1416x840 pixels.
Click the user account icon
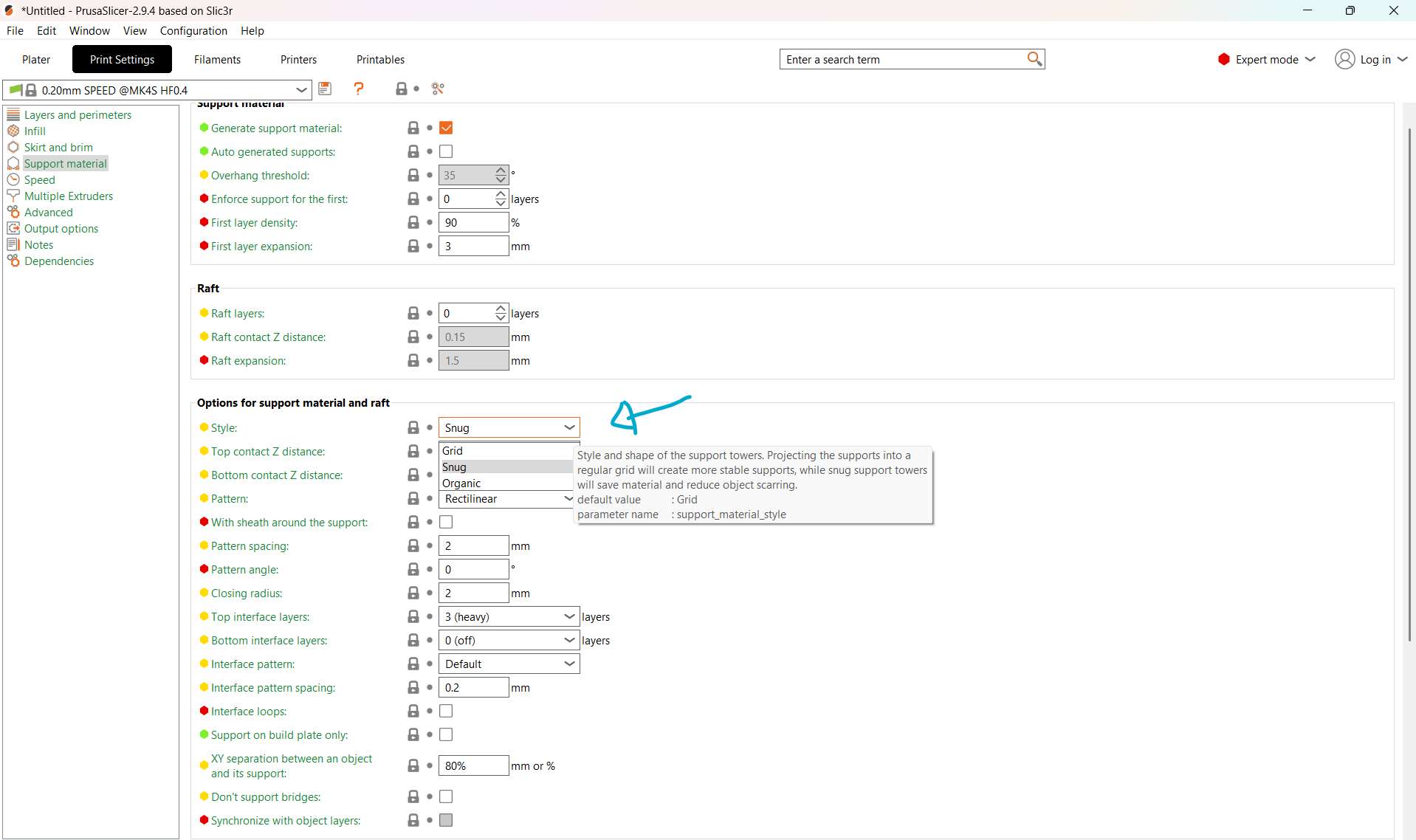pos(1344,59)
